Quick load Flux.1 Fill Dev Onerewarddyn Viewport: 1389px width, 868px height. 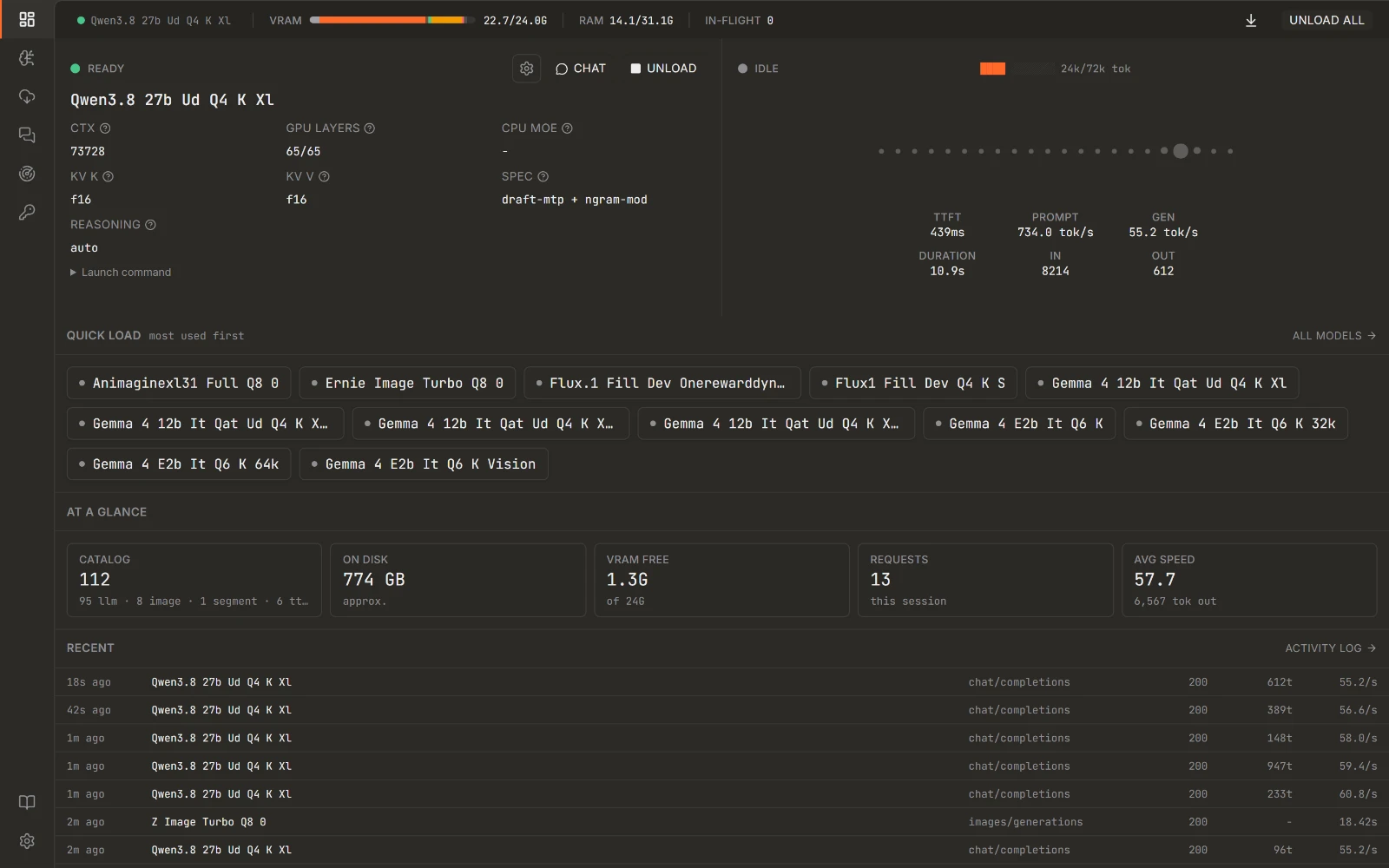tap(662, 383)
